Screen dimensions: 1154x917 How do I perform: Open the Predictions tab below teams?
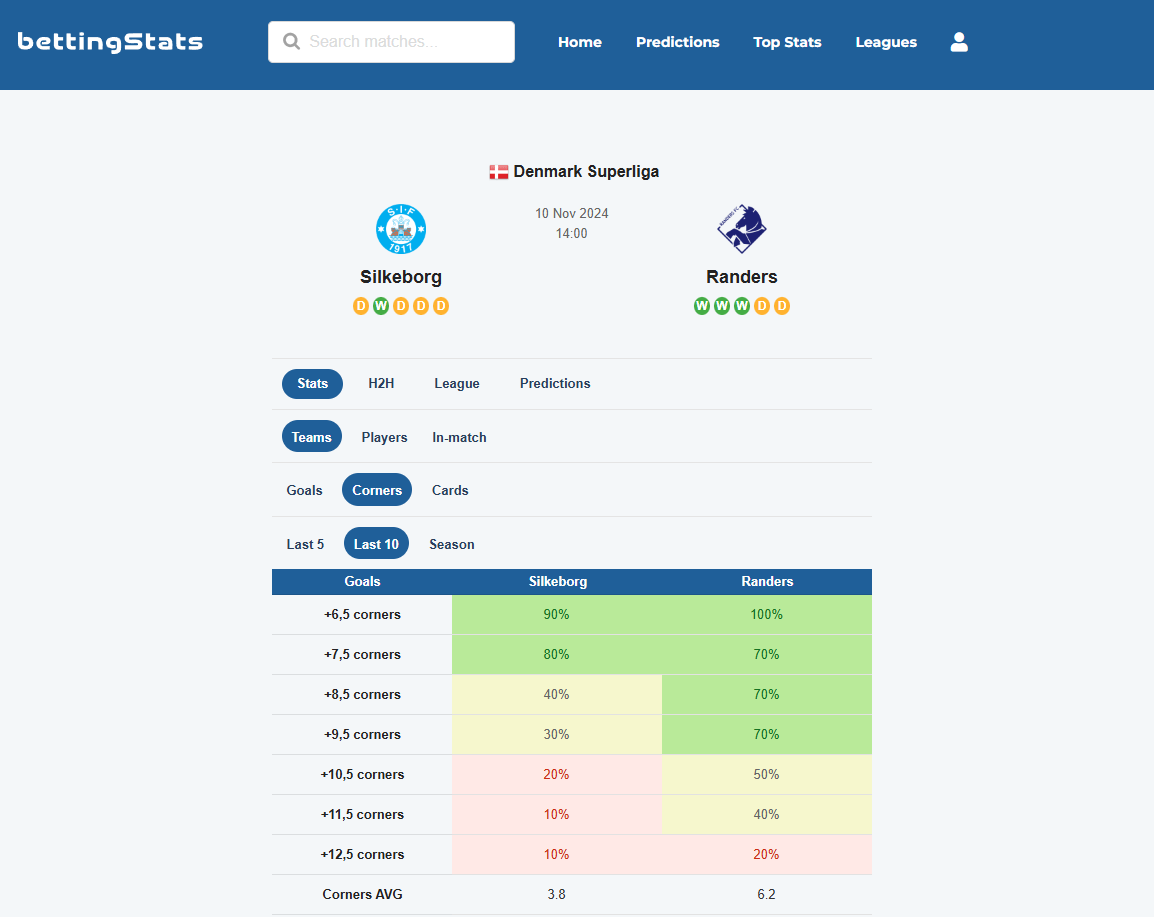click(555, 383)
